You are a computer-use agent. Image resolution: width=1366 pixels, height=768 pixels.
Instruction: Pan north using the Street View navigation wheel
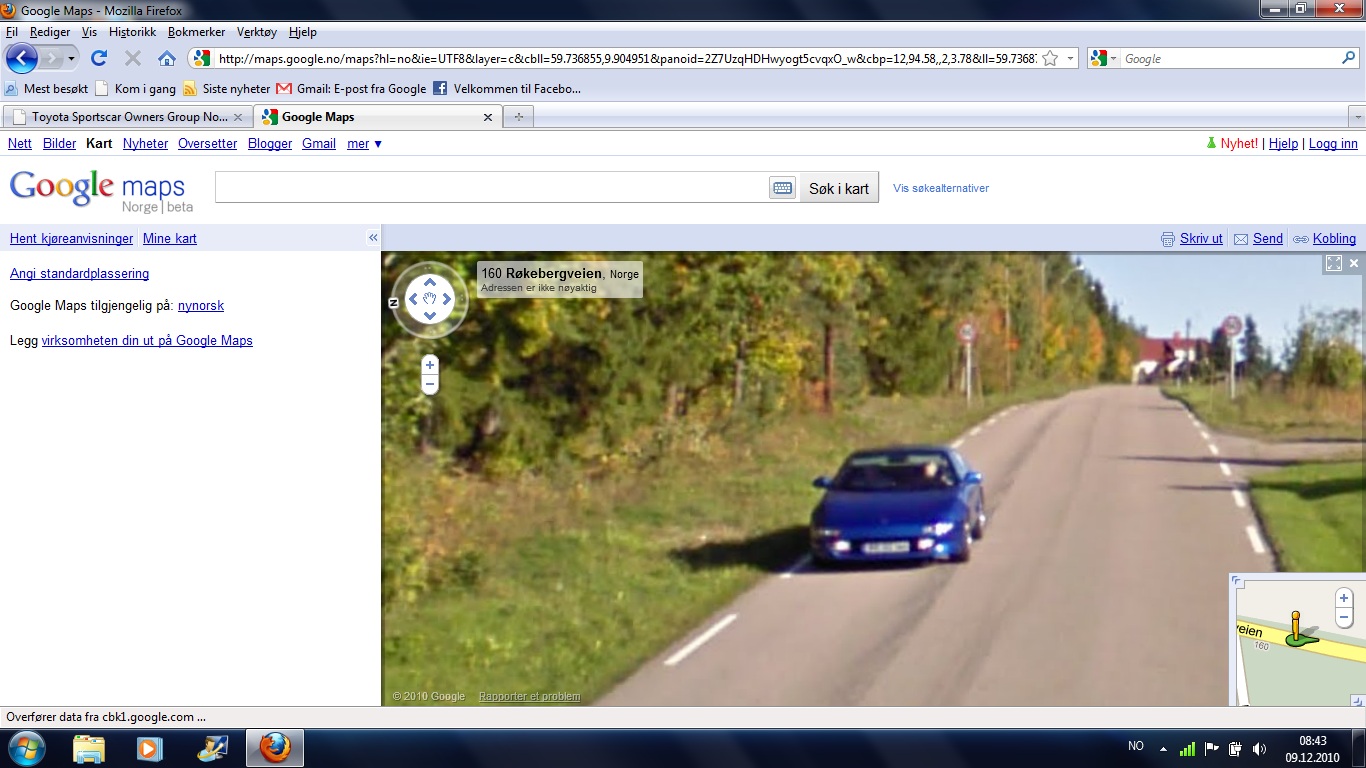429,281
